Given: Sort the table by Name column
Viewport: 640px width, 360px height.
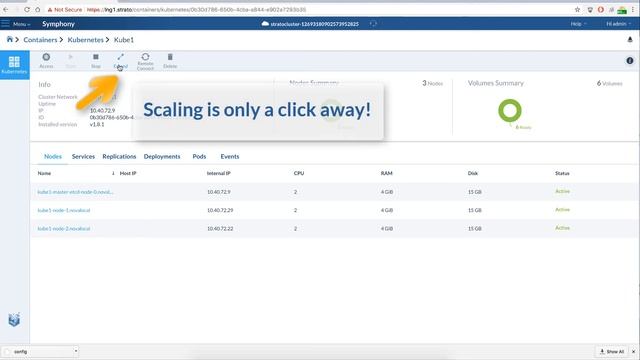Looking at the screenshot, I should pos(44,173).
